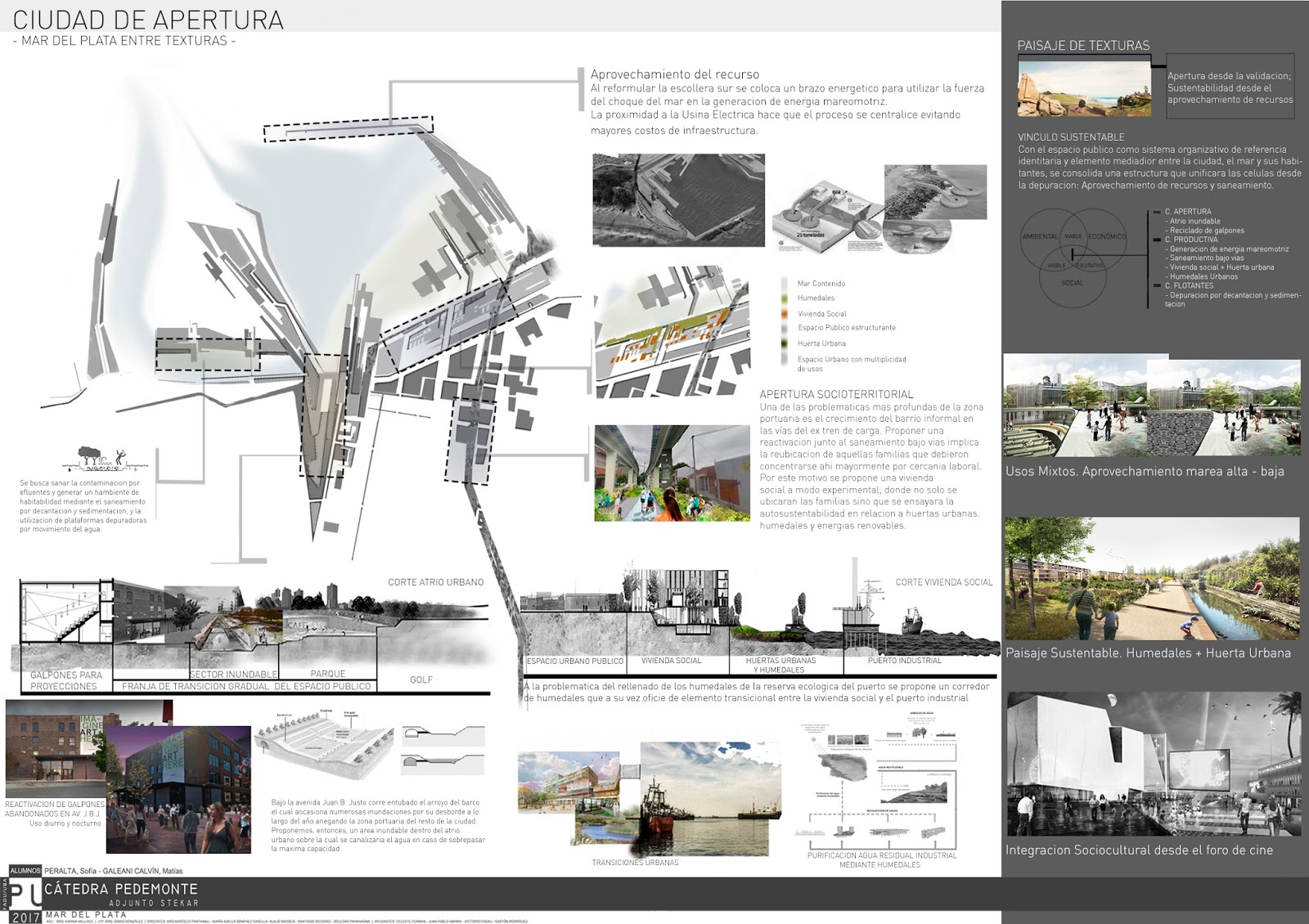Click the 'CÁTEDRA PEDEMONTE' footer title
The image size is (1309, 924).
coord(121,889)
